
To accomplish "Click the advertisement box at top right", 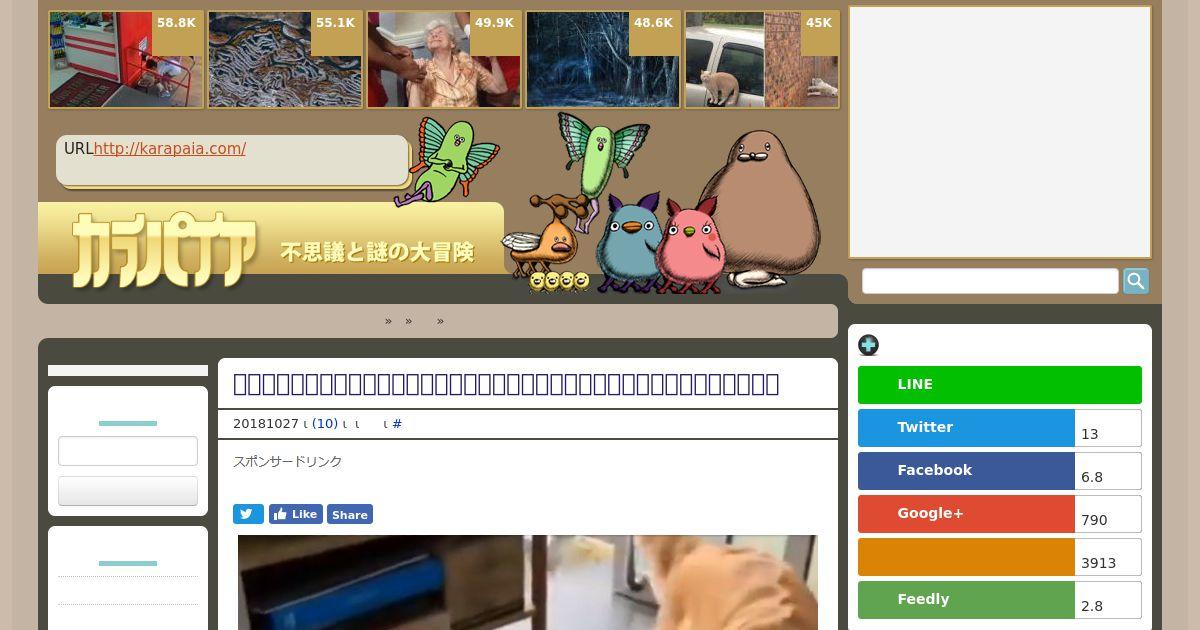I will 1000,132.
